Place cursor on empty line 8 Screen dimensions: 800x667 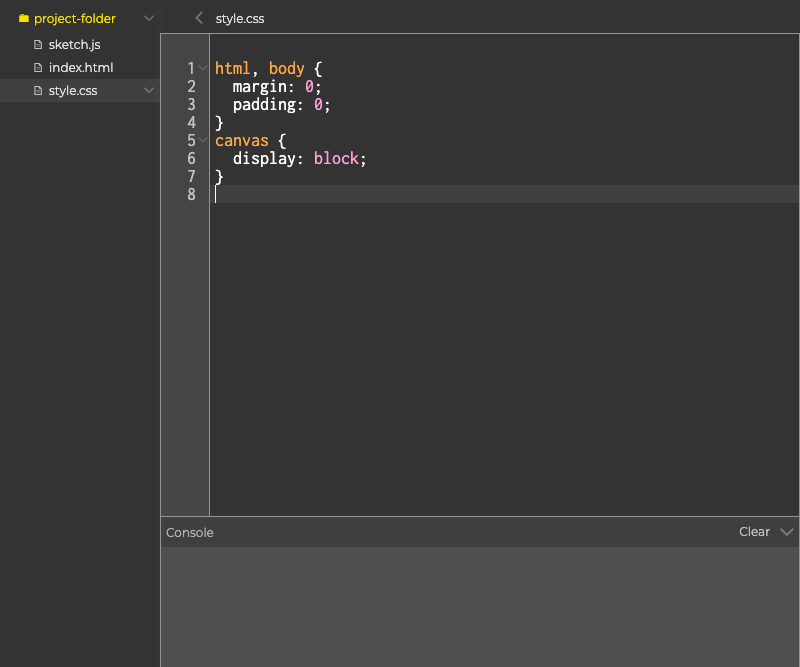[400, 194]
